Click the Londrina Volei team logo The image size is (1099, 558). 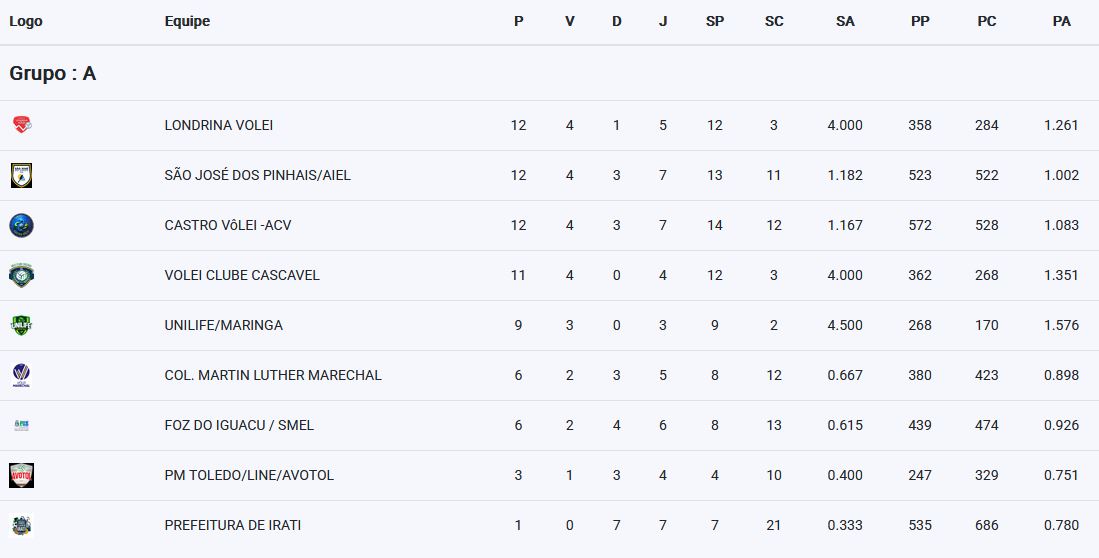[22, 125]
